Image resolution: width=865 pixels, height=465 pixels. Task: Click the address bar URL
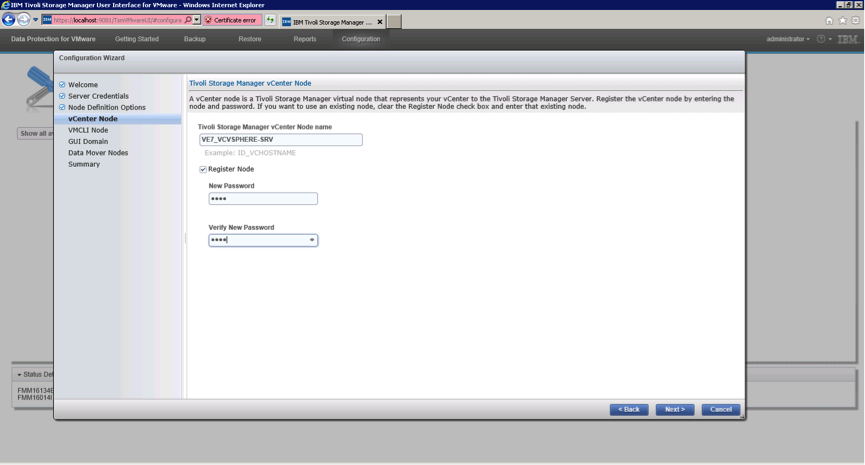pos(118,20)
